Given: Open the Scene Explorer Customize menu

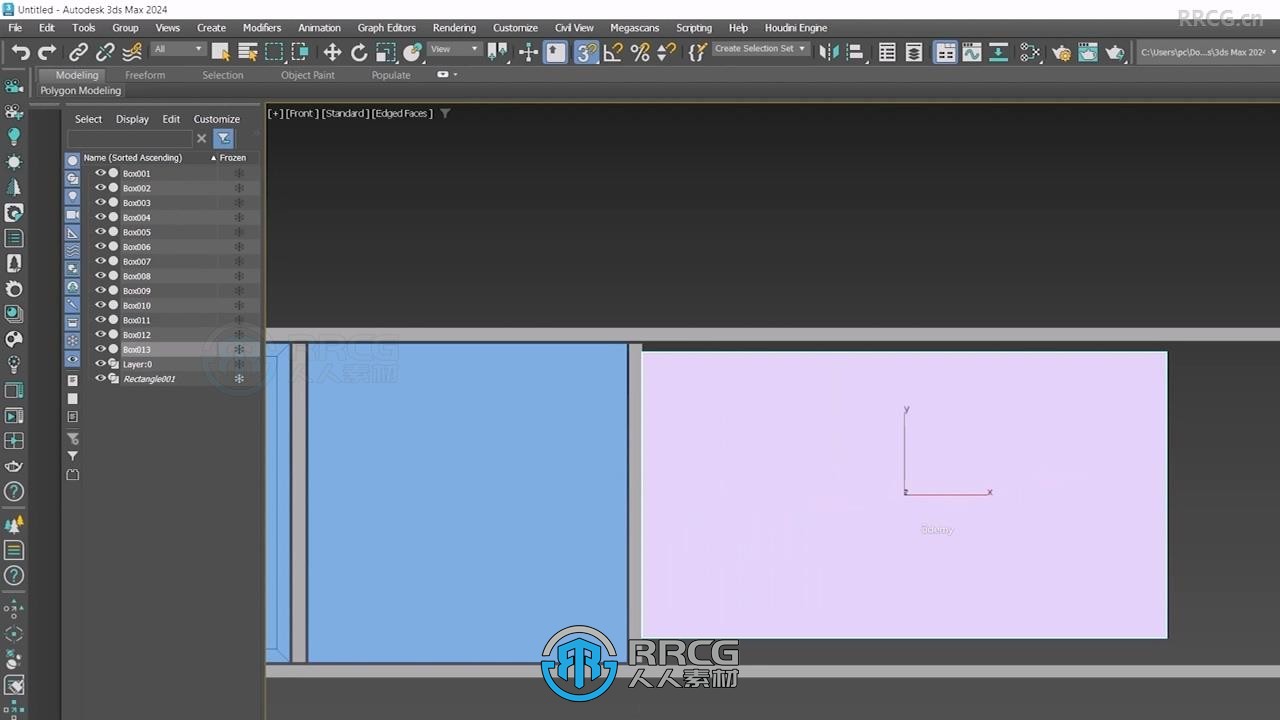Looking at the screenshot, I should pos(217,119).
